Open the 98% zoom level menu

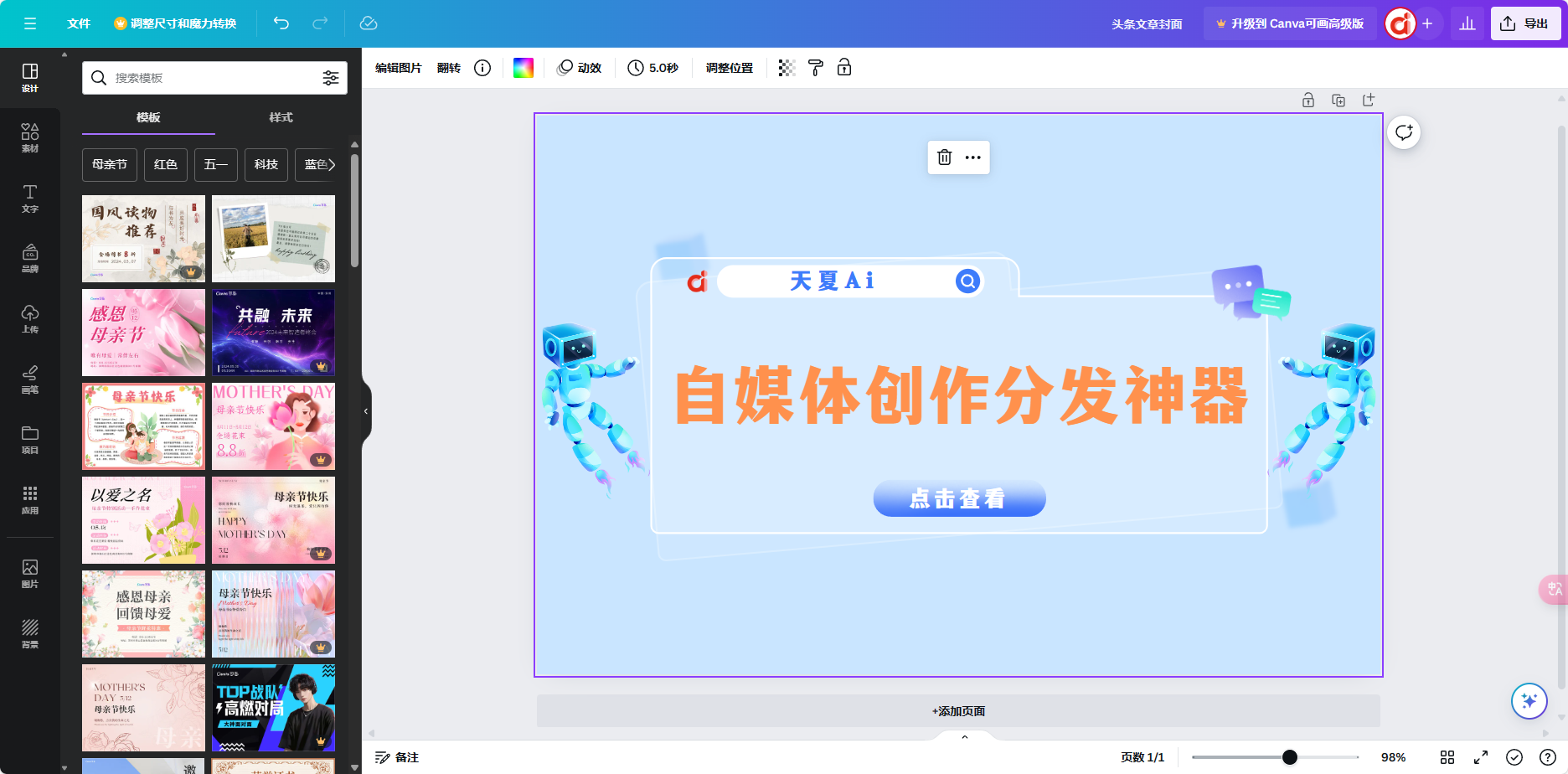click(1393, 757)
